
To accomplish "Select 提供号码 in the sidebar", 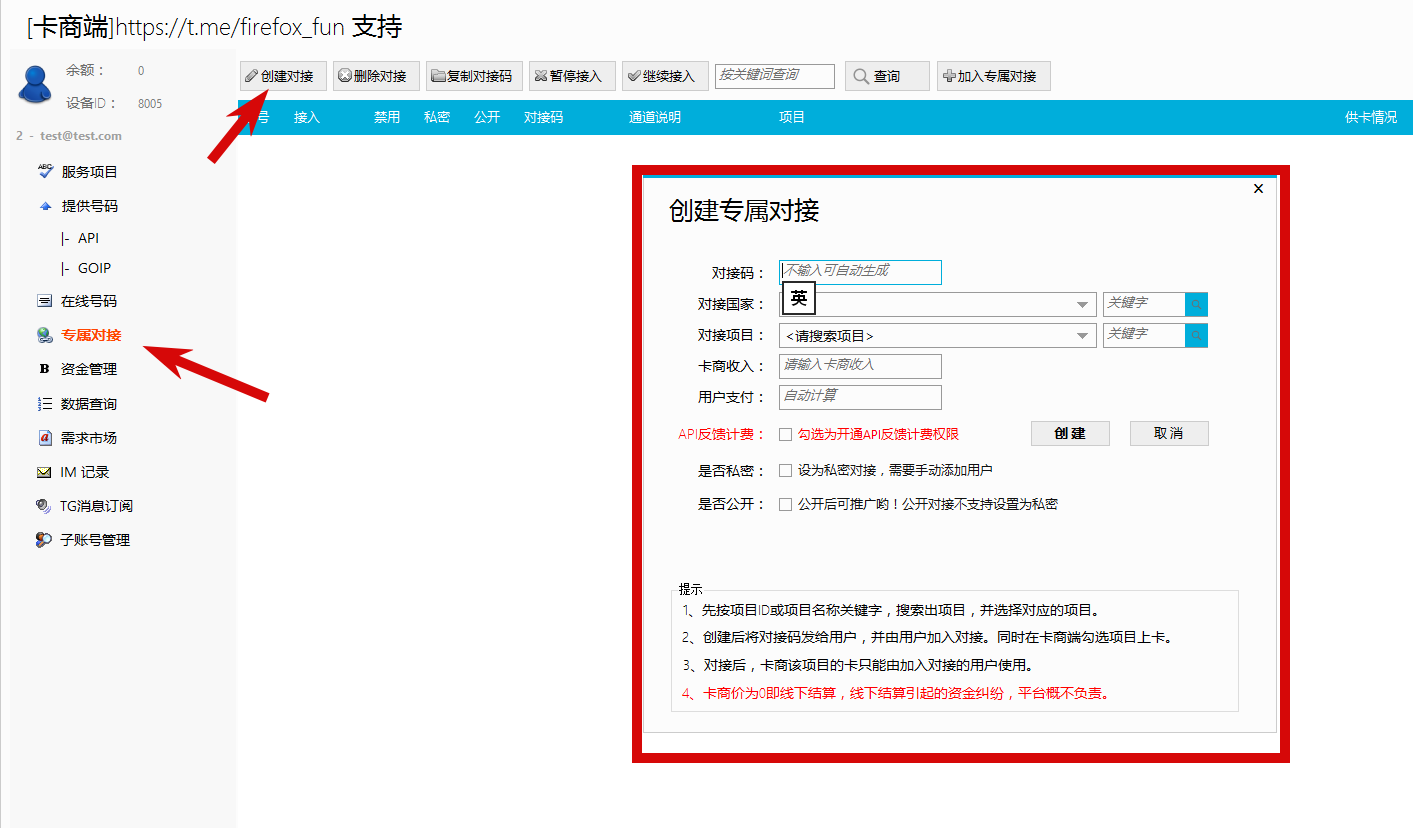I will pyautogui.click(x=90, y=206).
